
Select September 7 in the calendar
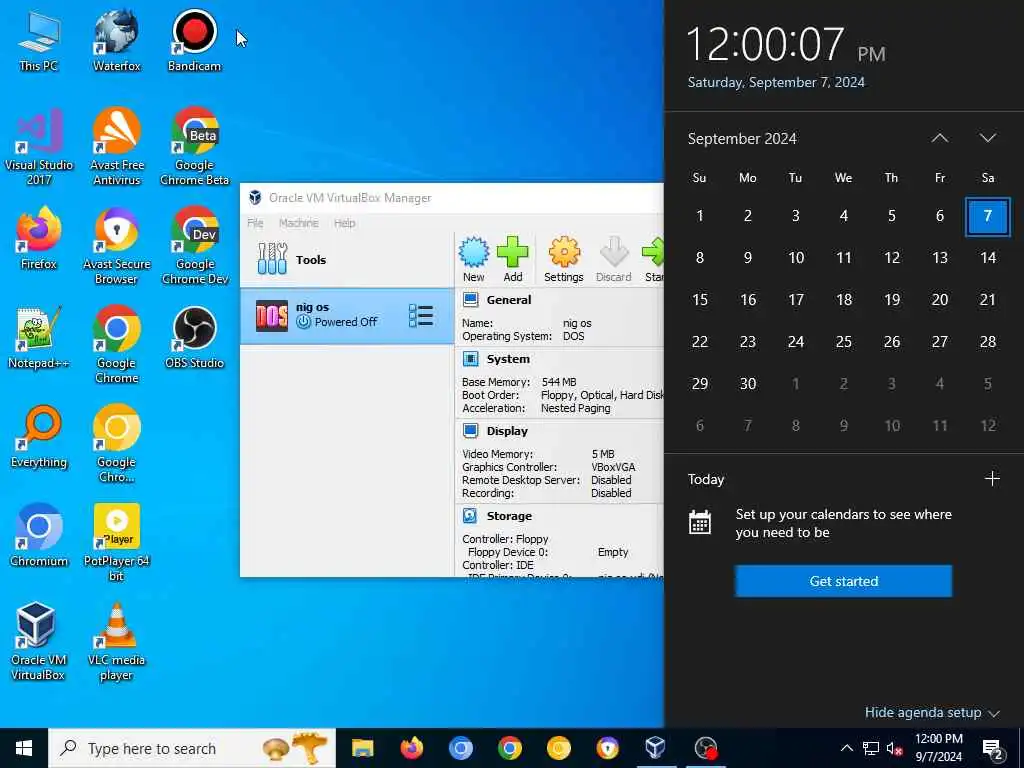(x=987, y=216)
